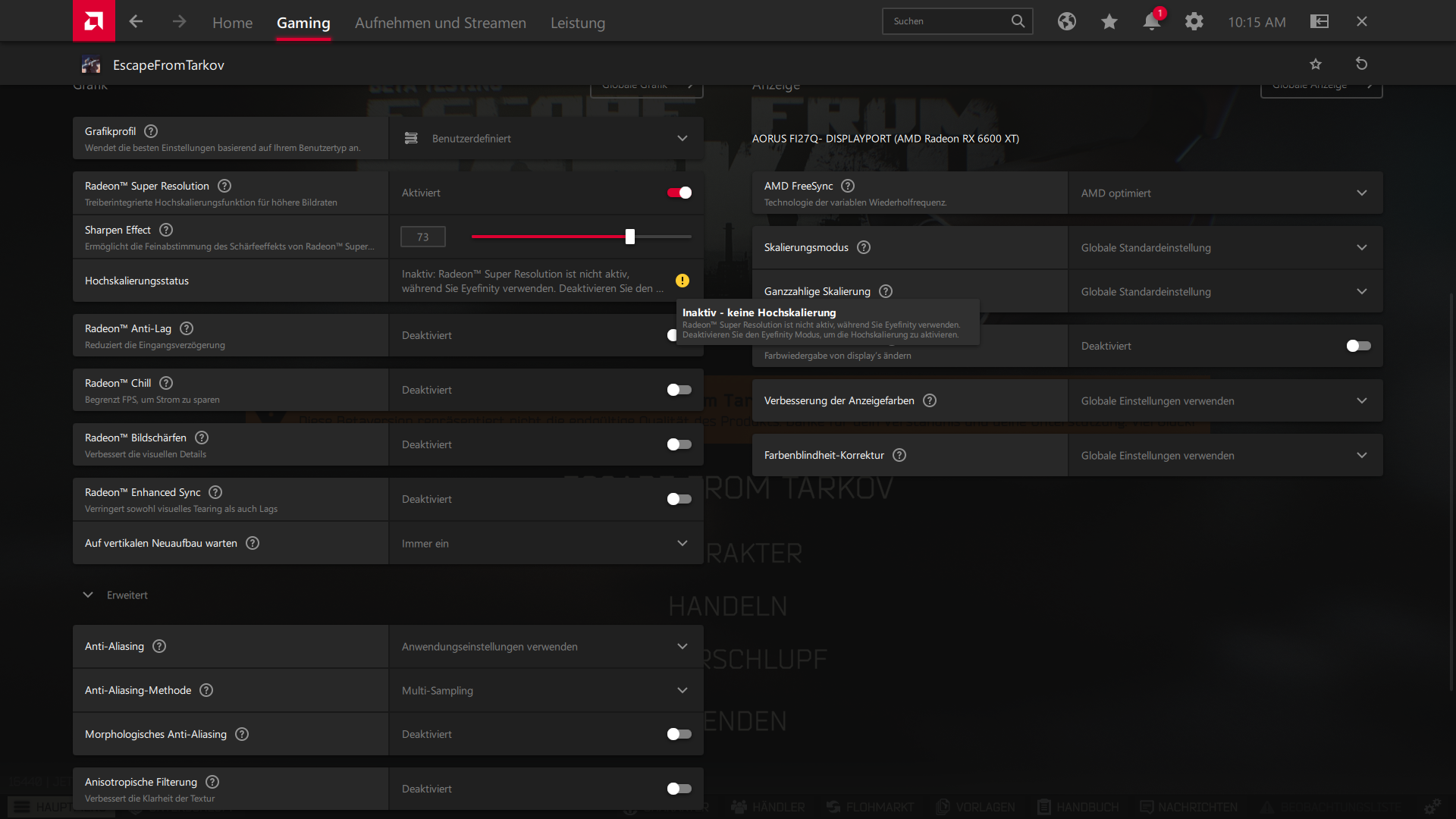Open Anti-Aliasing-Methode Multi-Sampling dropdown
Image resolution: width=1456 pixels, height=819 pixels.
point(546,690)
